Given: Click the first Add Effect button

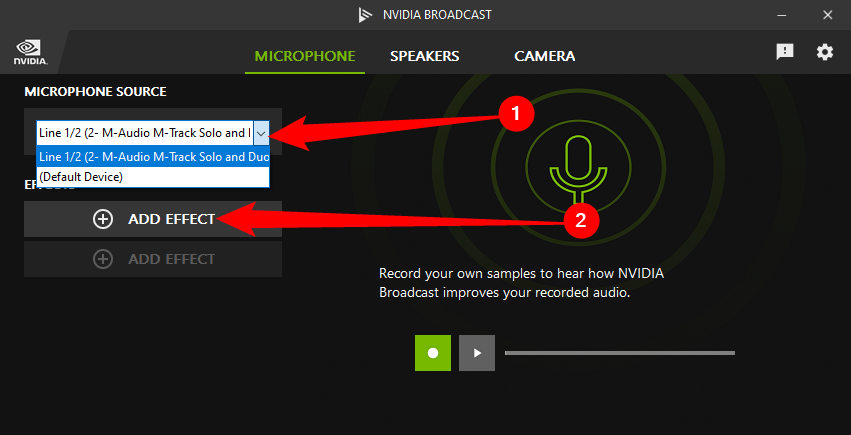Looking at the screenshot, I should coord(153,219).
